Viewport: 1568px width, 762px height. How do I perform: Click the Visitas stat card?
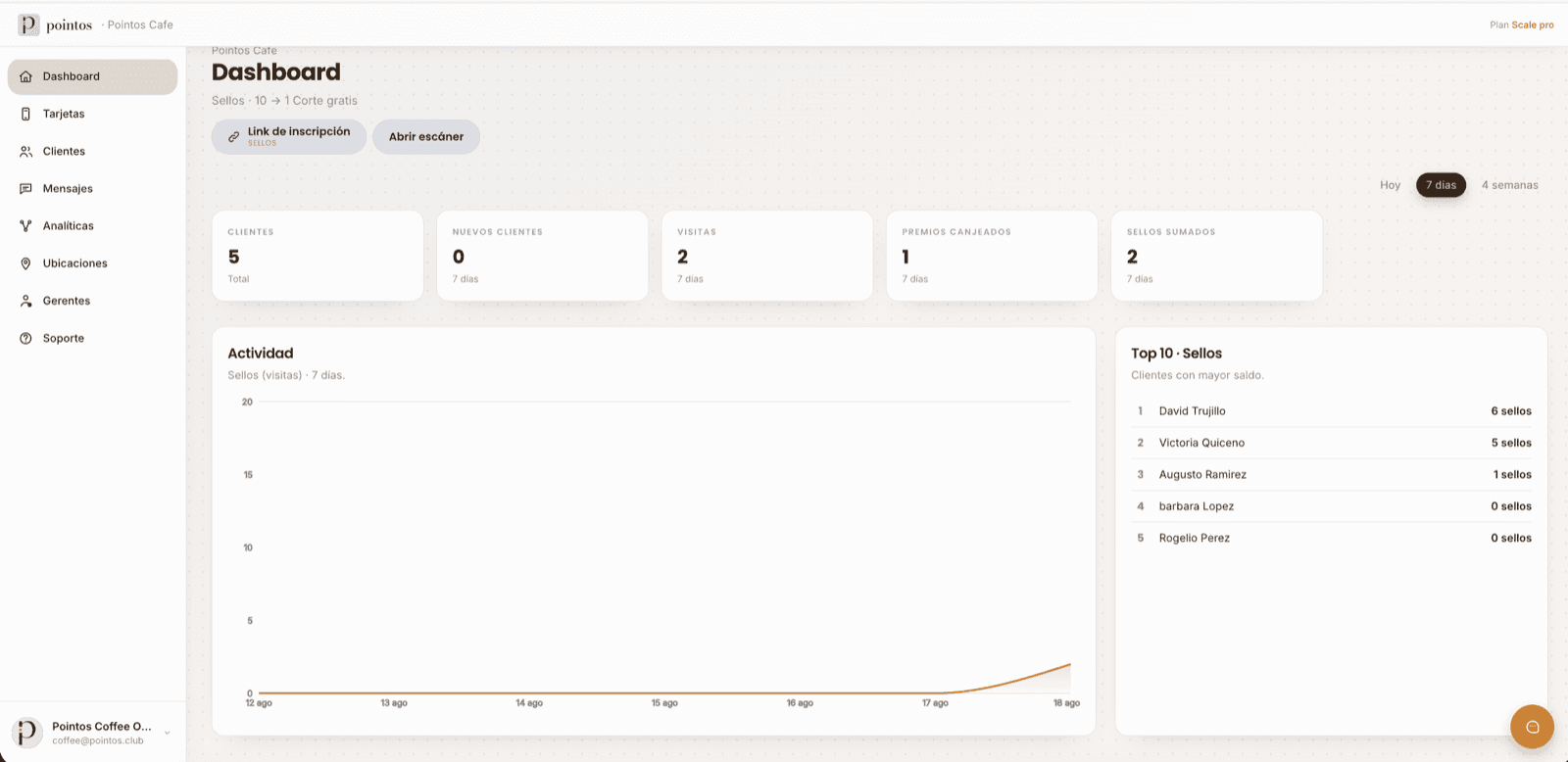point(767,256)
